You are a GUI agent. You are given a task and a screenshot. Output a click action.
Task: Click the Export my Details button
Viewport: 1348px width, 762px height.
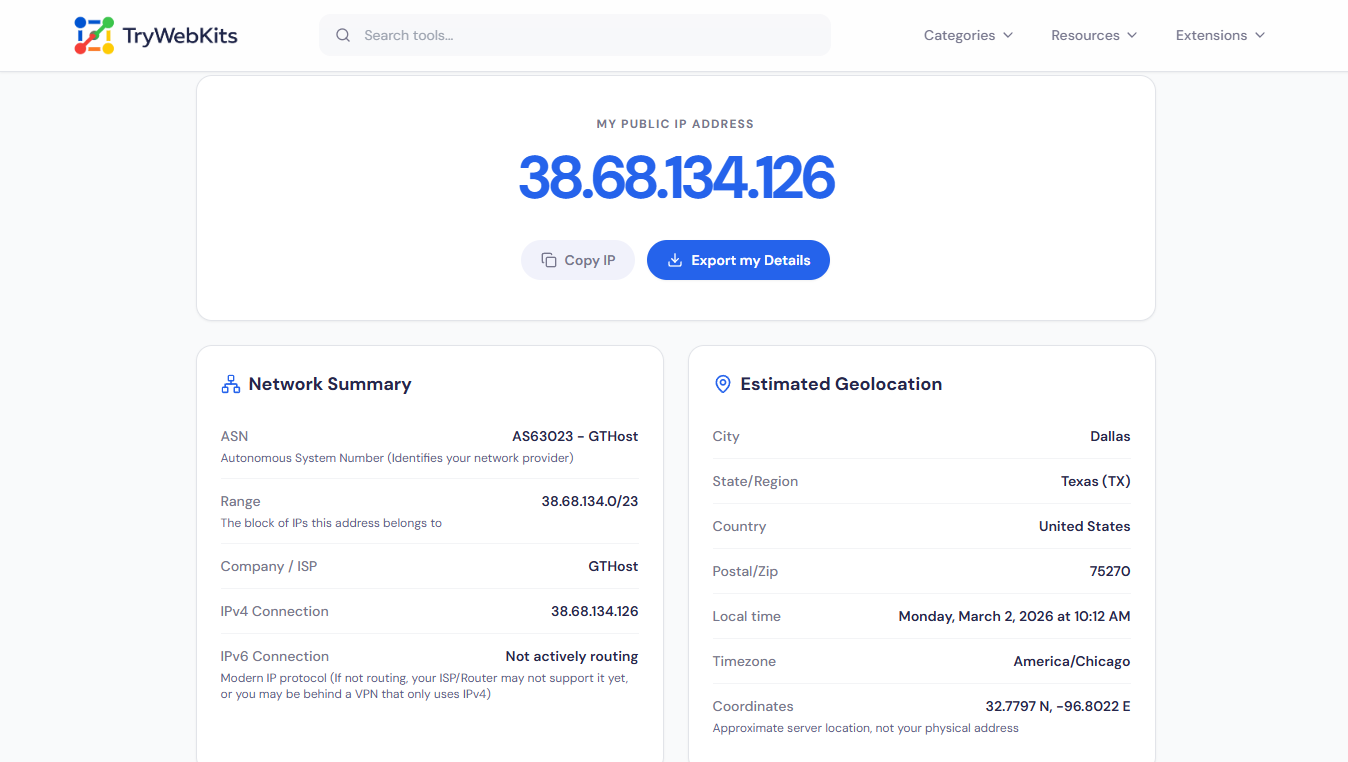[738, 259]
